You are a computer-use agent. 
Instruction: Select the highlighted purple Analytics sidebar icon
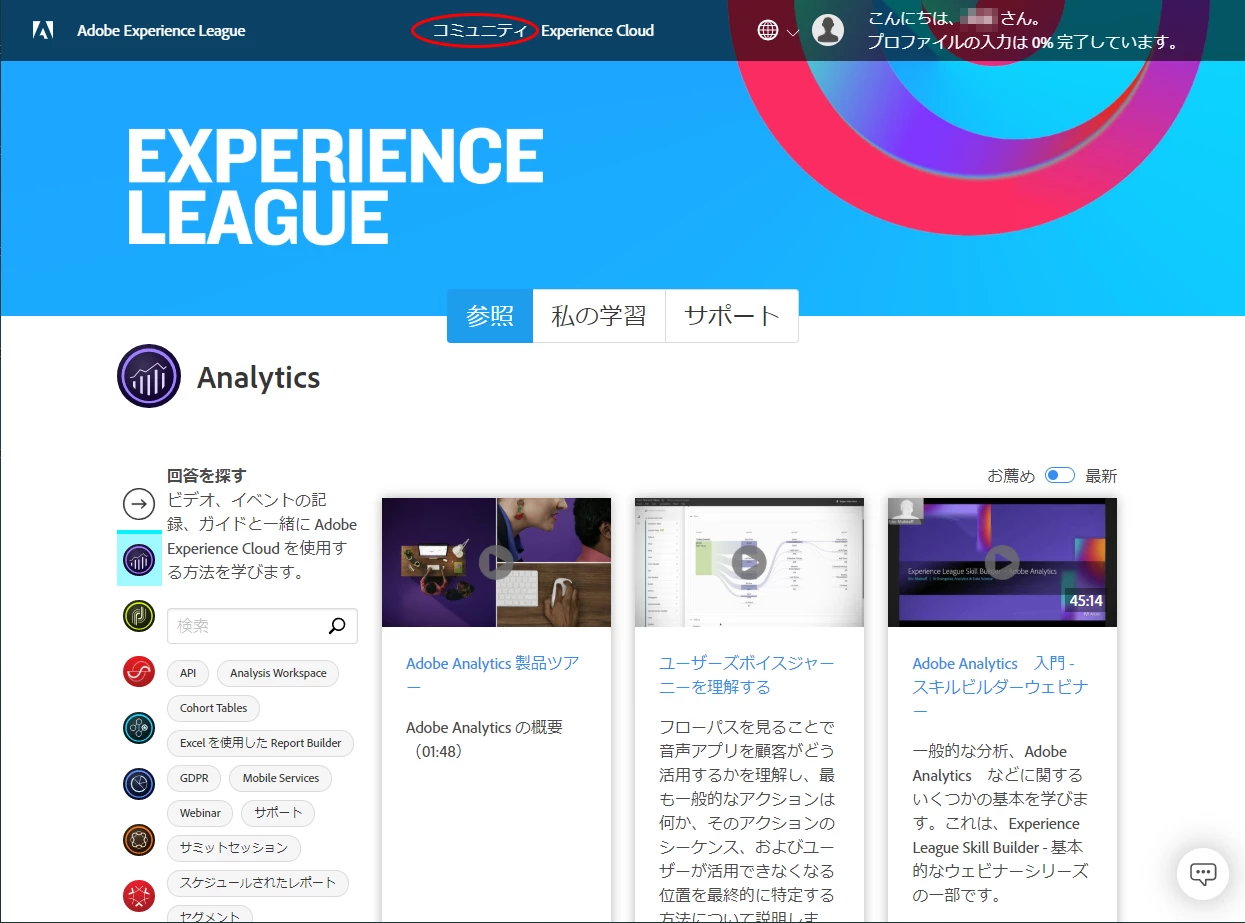pyautogui.click(x=139, y=559)
